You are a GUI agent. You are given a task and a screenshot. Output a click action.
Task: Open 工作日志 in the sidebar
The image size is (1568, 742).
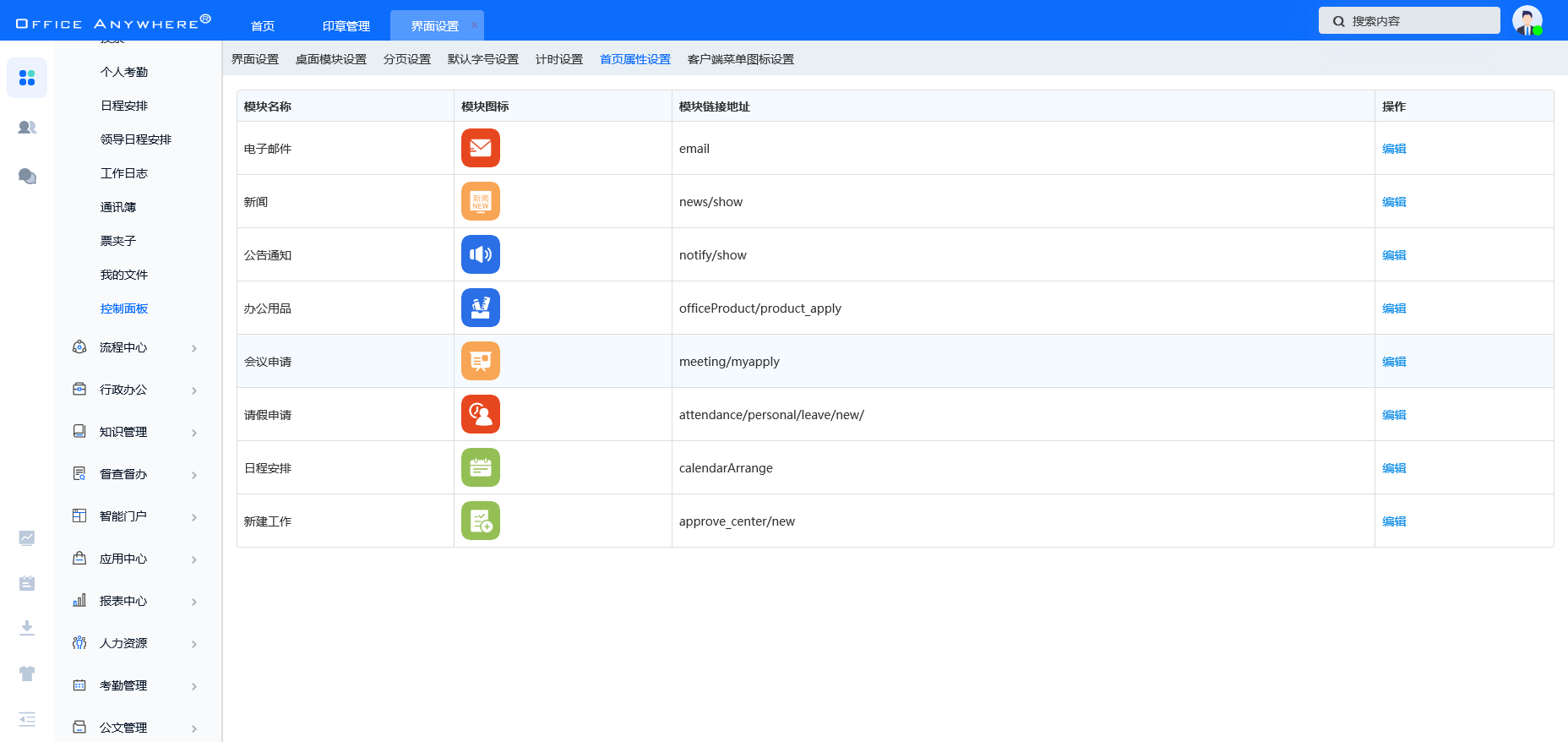pos(124,173)
